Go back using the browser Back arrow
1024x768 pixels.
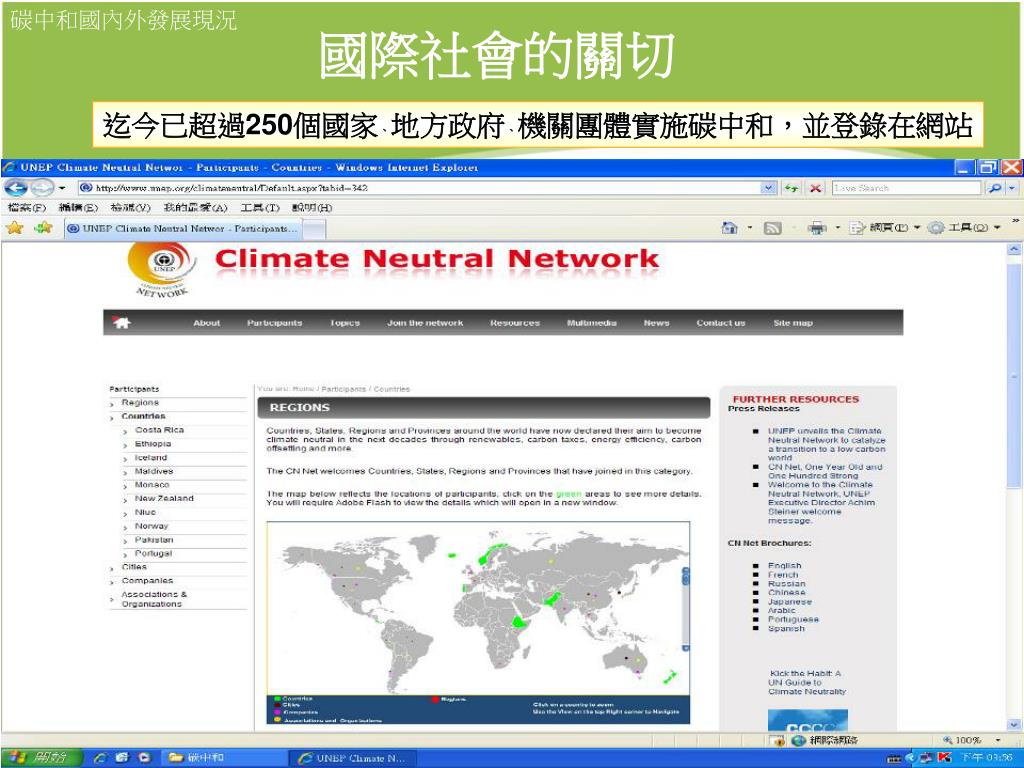point(16,188)
